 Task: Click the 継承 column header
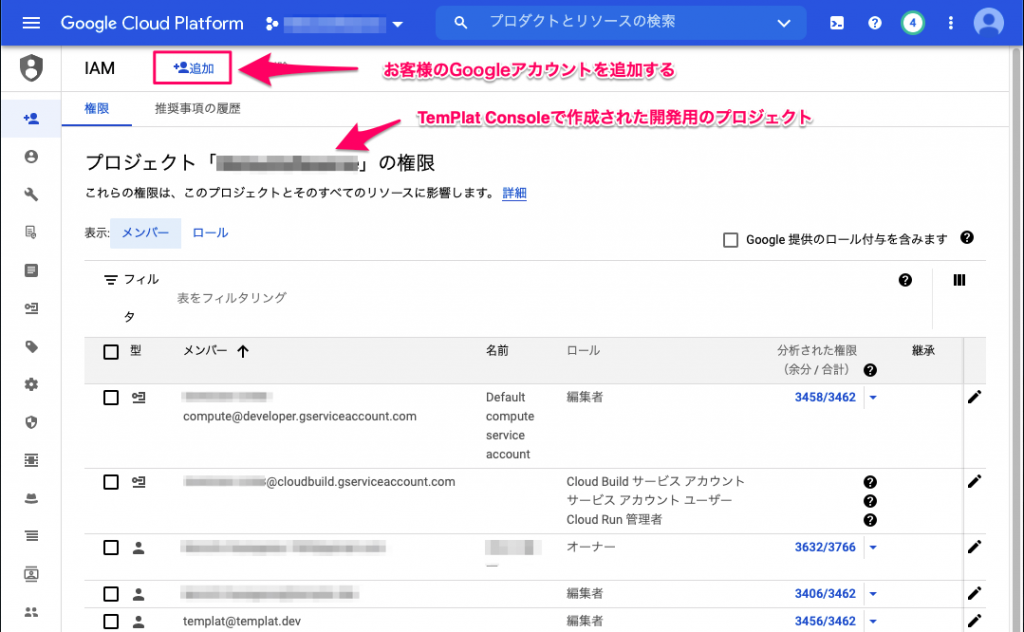[923, 351]
